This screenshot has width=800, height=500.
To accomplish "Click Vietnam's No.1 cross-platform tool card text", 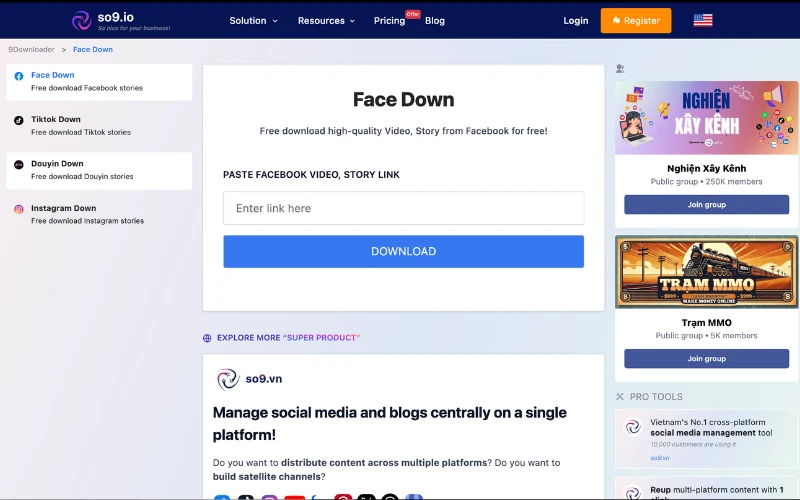I will pos(711,428).
